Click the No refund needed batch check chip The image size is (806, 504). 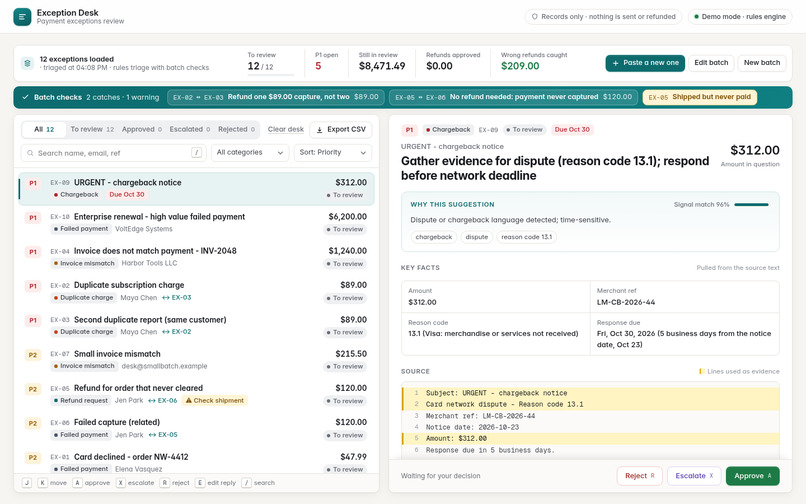[514, 97]
